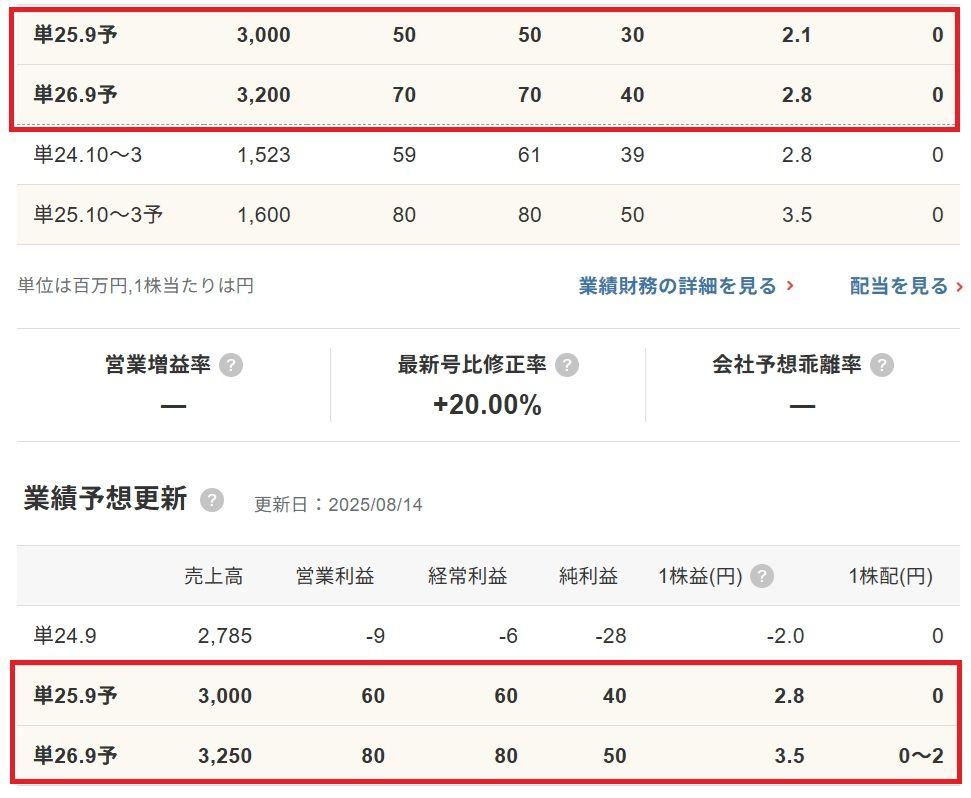The height and width of the screenshot is (798, 971).
Task: Click the 経常利益 column header
Action: tap(468, 576)
